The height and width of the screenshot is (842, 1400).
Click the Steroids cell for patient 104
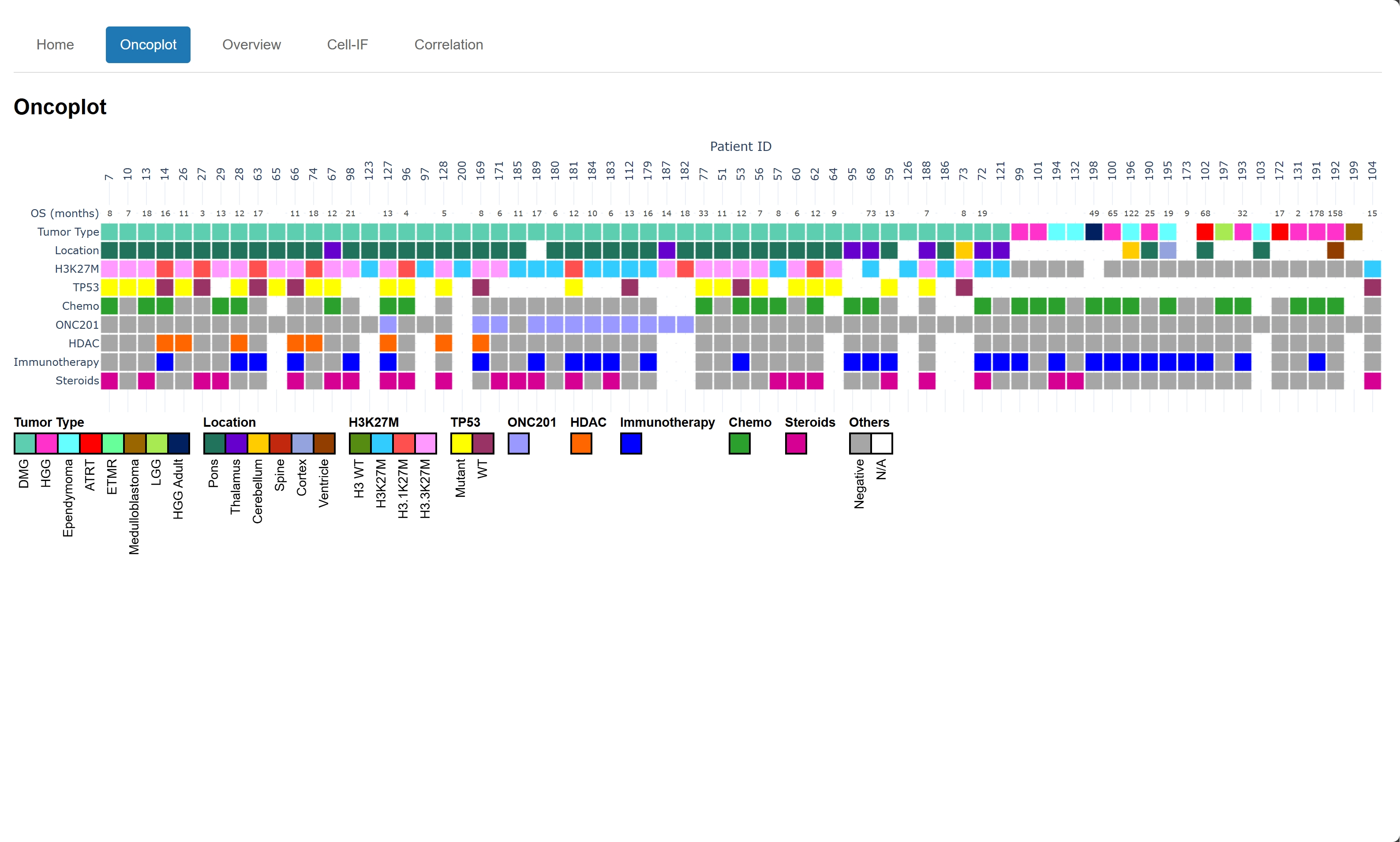click(1372, 381)
